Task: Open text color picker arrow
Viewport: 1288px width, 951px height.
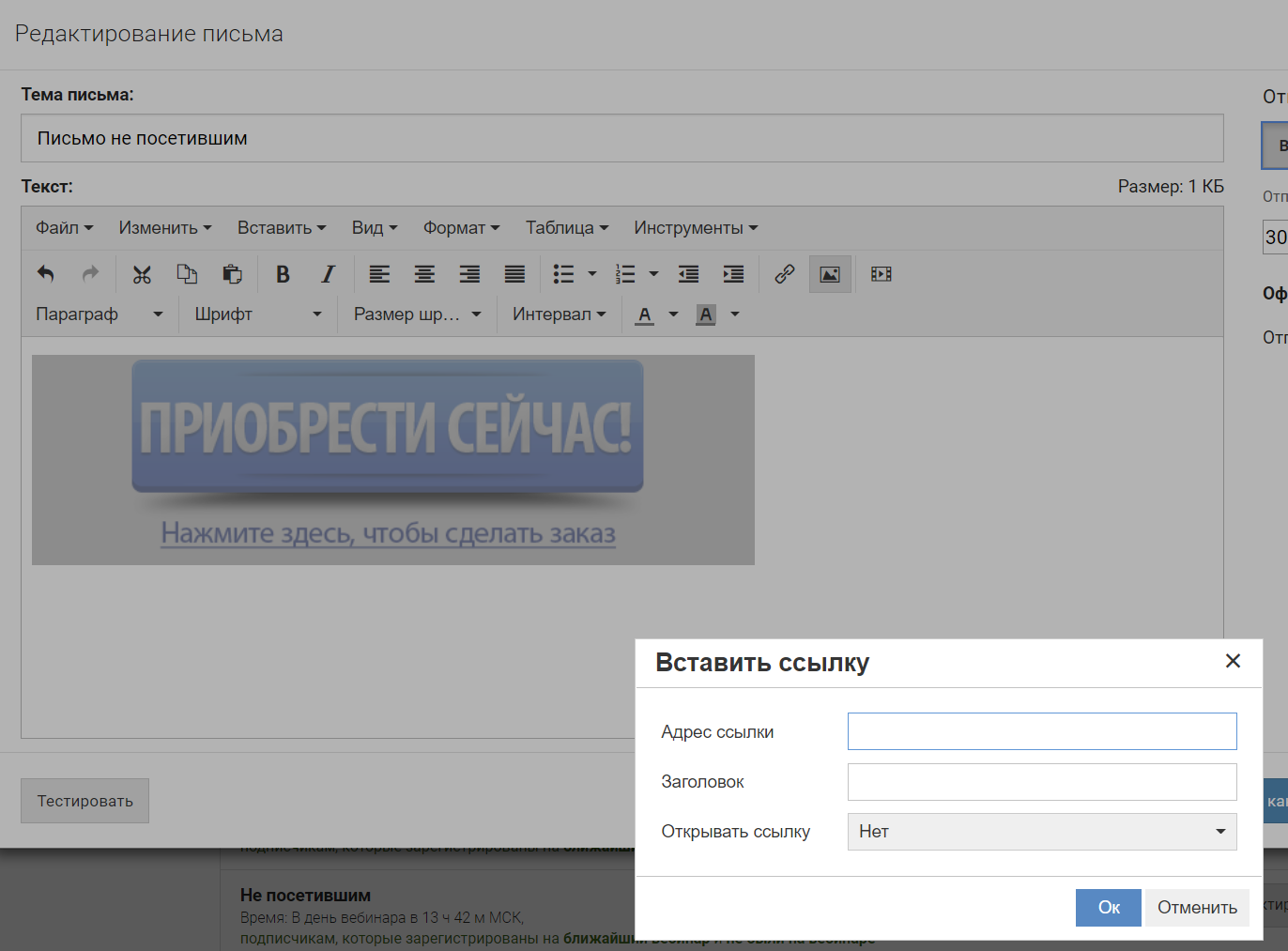Action: [x=673, y=314]
